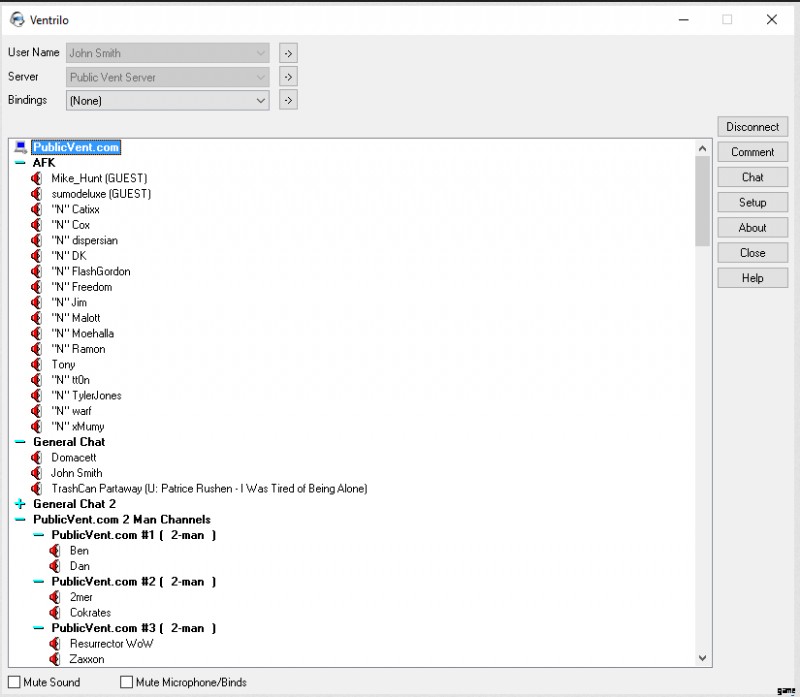Click speaker icon for "N" Moehalla
The height and width of the screenshot is (697, 800).
coord(36,333)
